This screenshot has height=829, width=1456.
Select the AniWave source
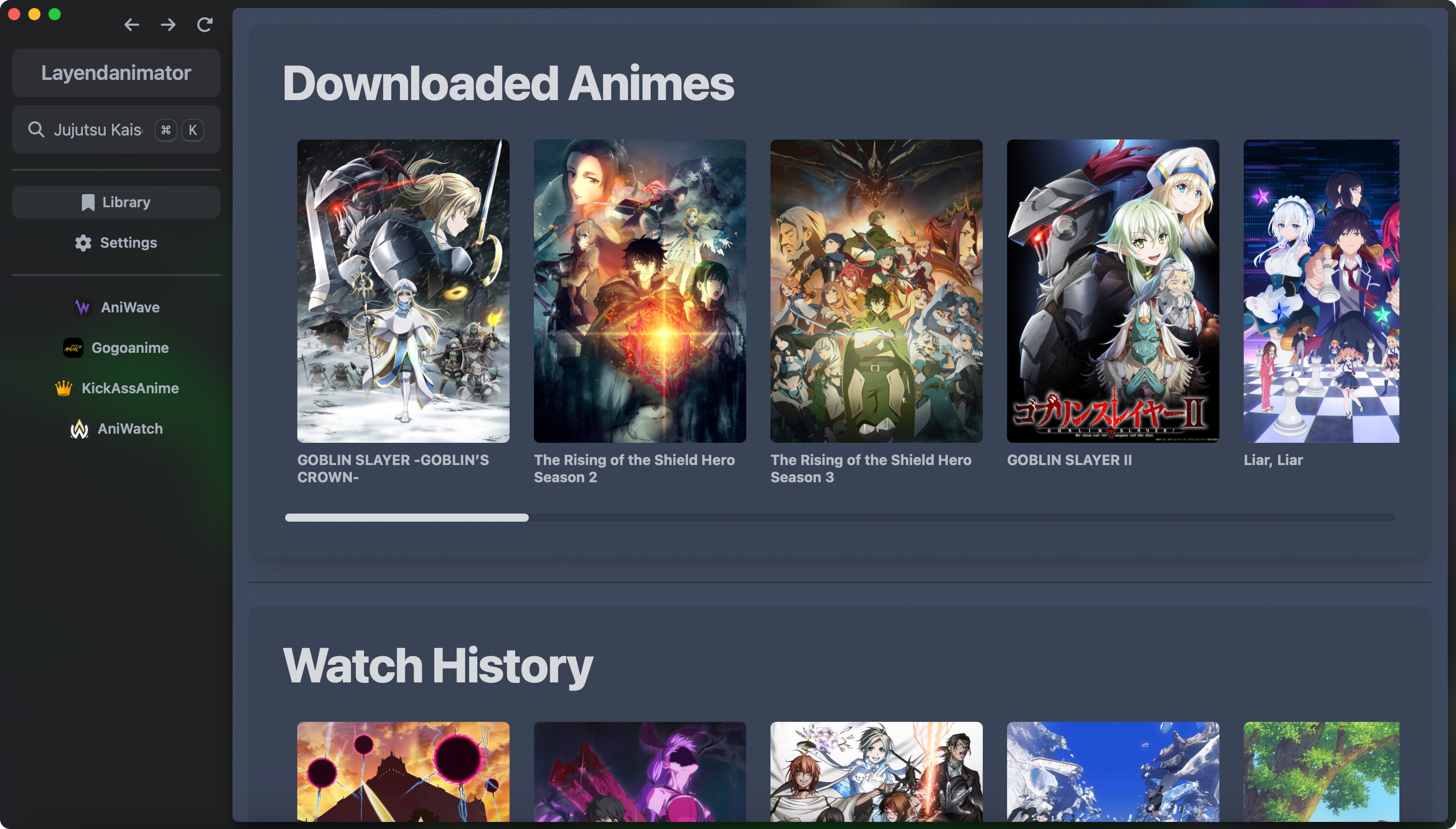point(116,307)
